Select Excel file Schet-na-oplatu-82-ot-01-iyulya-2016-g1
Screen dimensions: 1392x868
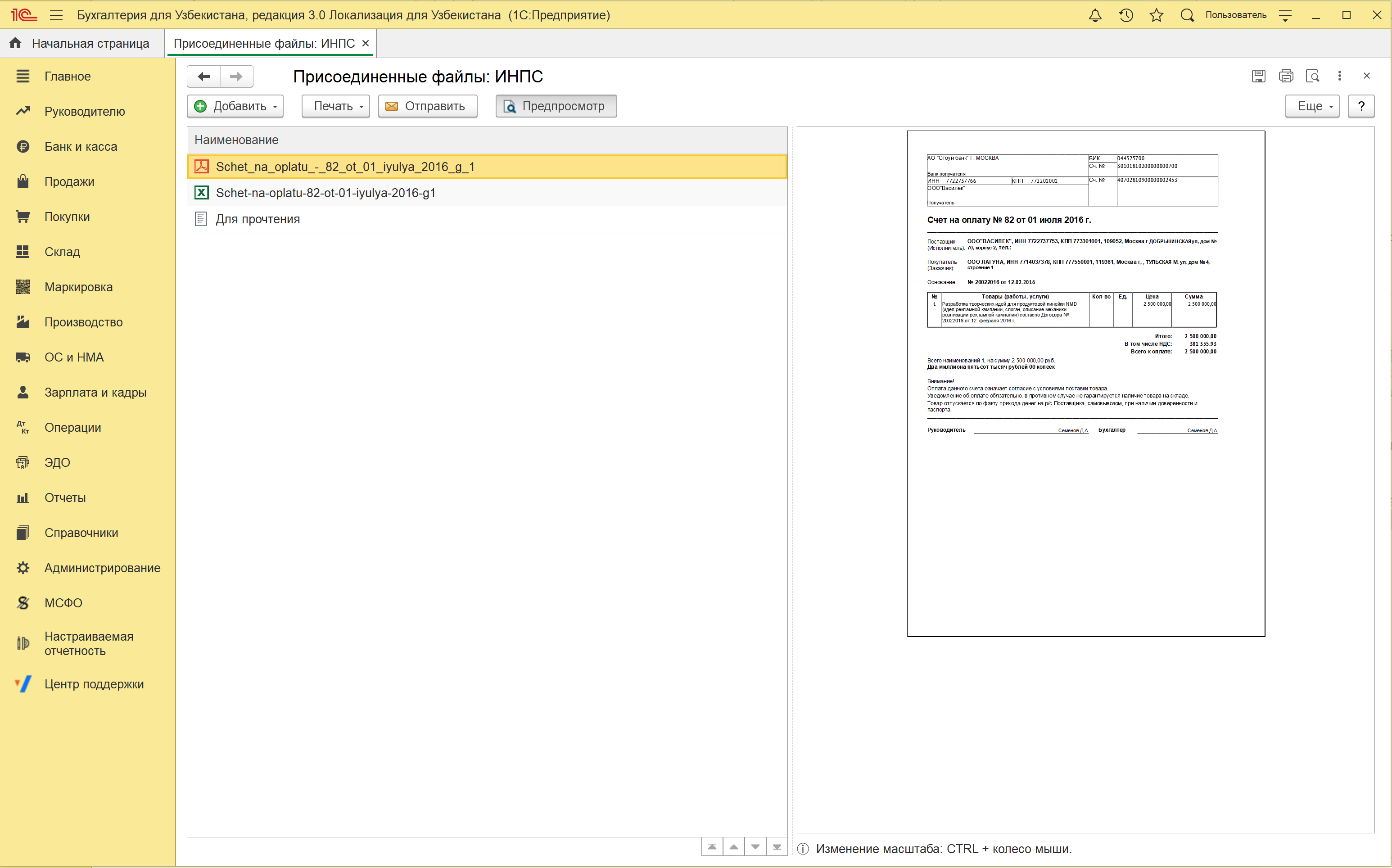(487, 193)
